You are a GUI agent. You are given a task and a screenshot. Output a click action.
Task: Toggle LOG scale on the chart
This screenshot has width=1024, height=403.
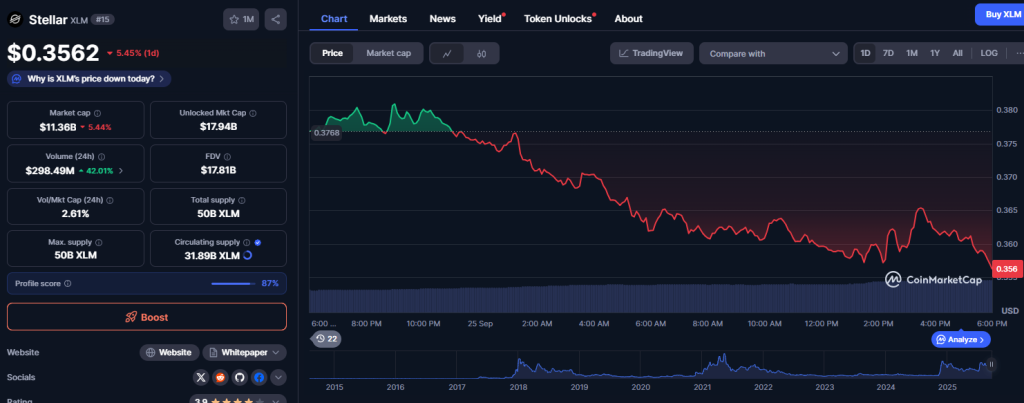[988, 53]
